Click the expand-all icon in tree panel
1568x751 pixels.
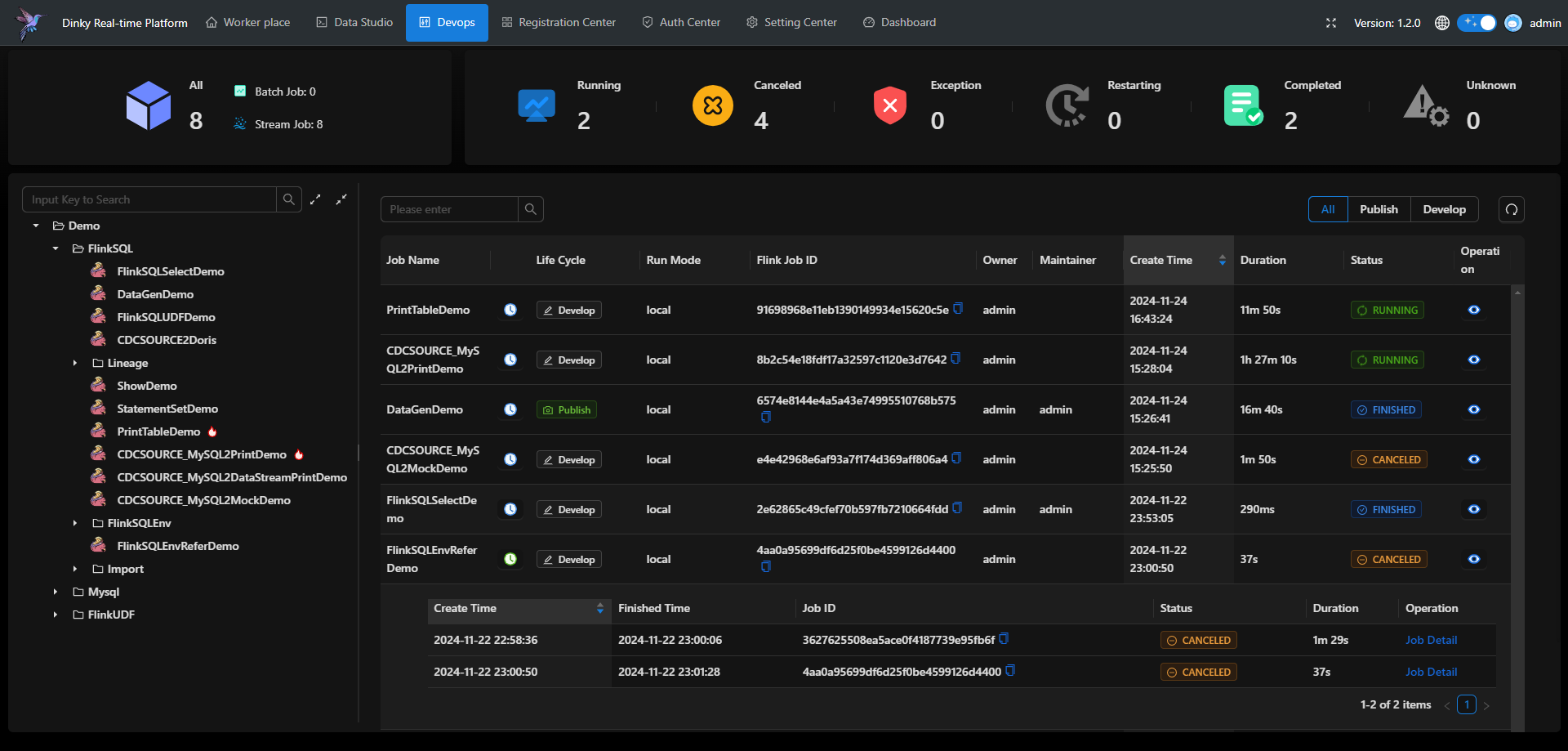[315, 199]
